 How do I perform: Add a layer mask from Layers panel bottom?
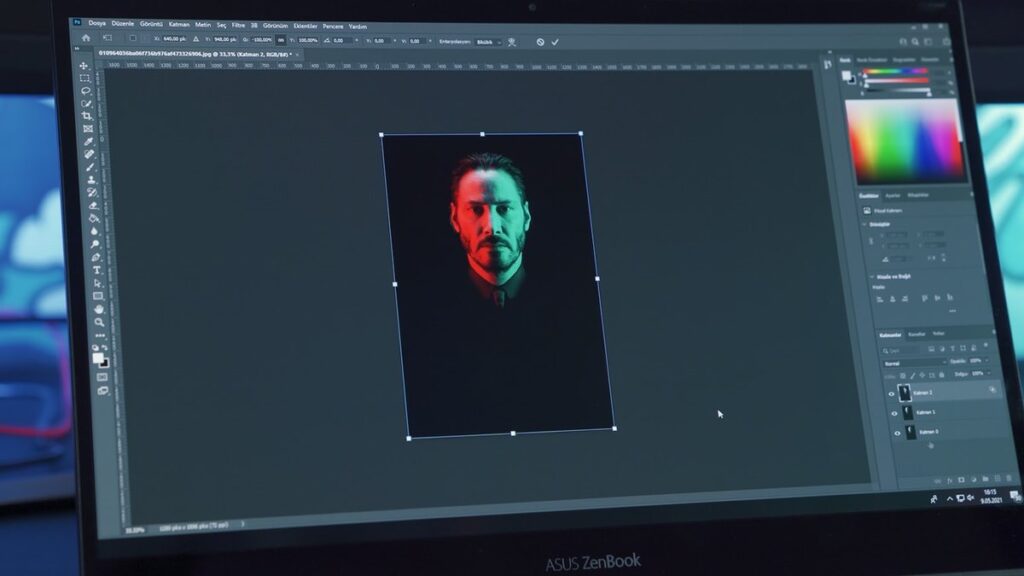pos(961,480)
